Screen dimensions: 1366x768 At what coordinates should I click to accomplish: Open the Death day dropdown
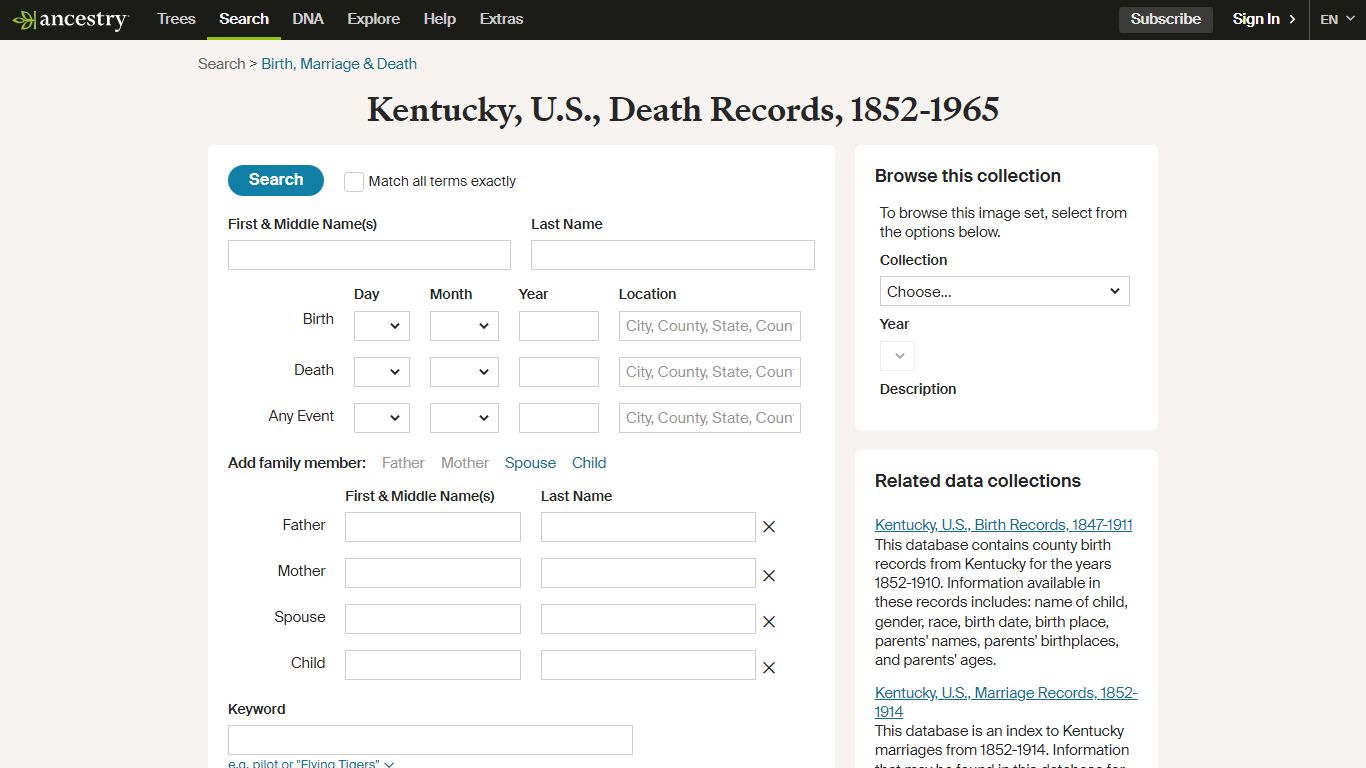tap(382, 372)
